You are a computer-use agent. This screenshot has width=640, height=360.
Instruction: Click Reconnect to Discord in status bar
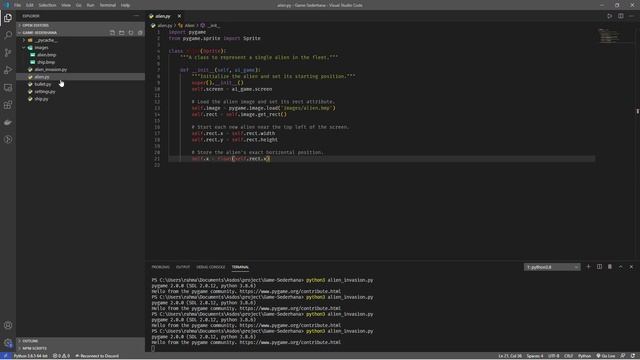[97, 356]
